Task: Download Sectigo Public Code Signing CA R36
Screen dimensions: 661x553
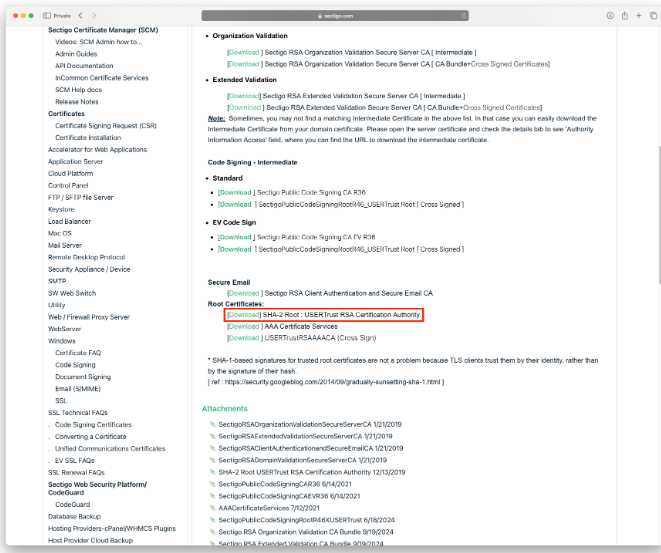Action: coord(235,193)
